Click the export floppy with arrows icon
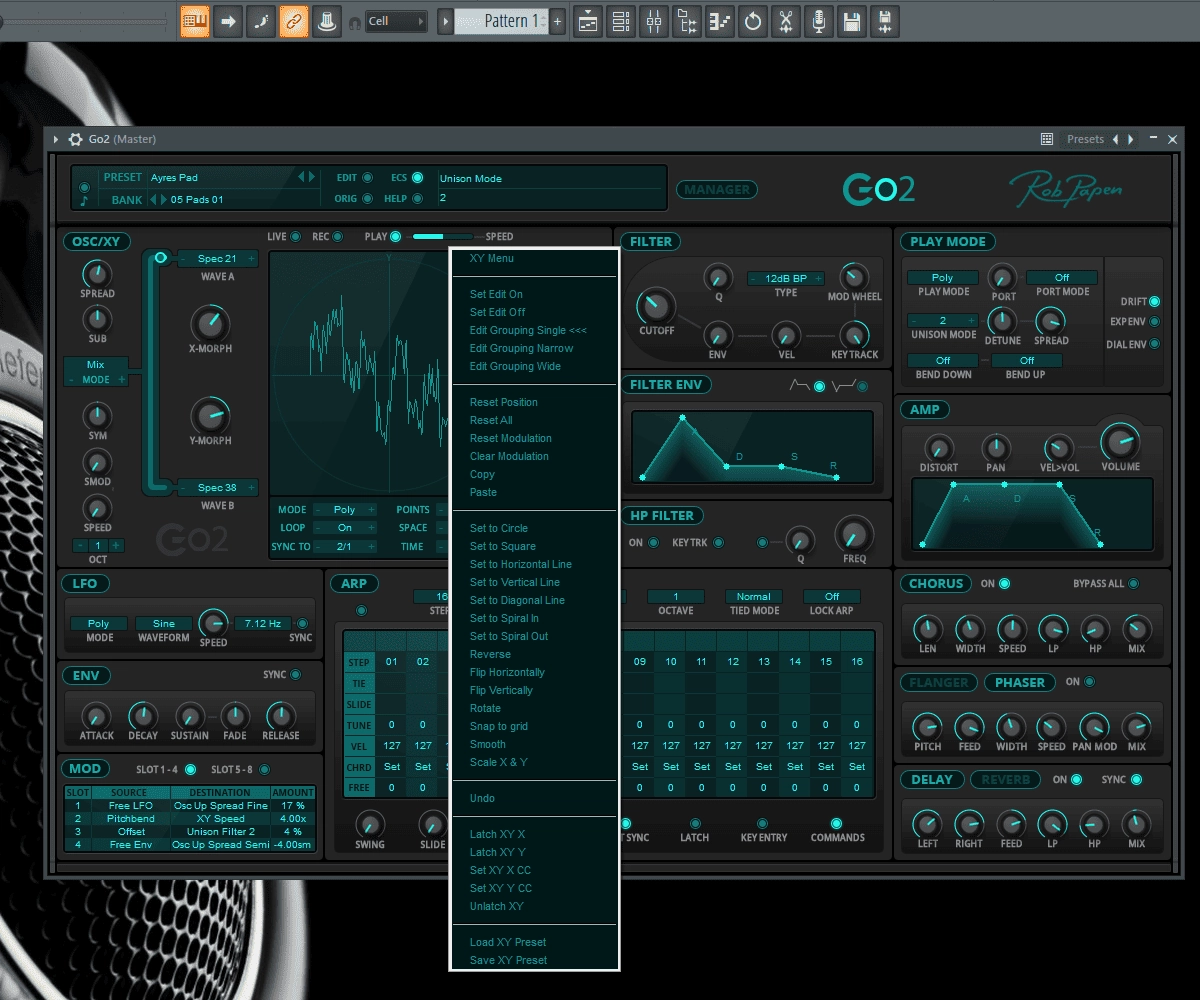 point(884,21)
